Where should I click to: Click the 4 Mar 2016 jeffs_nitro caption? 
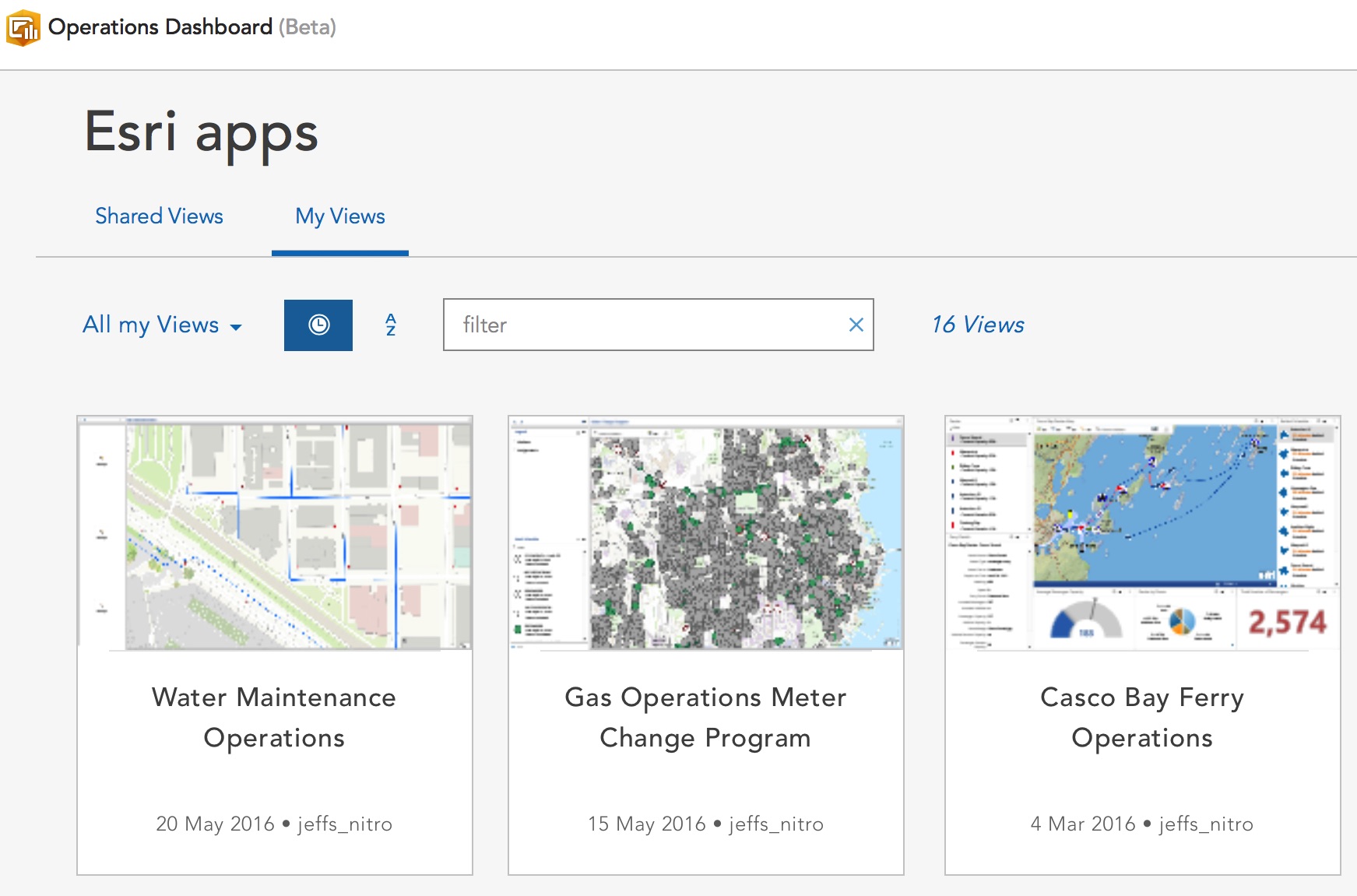point(1141,824)
